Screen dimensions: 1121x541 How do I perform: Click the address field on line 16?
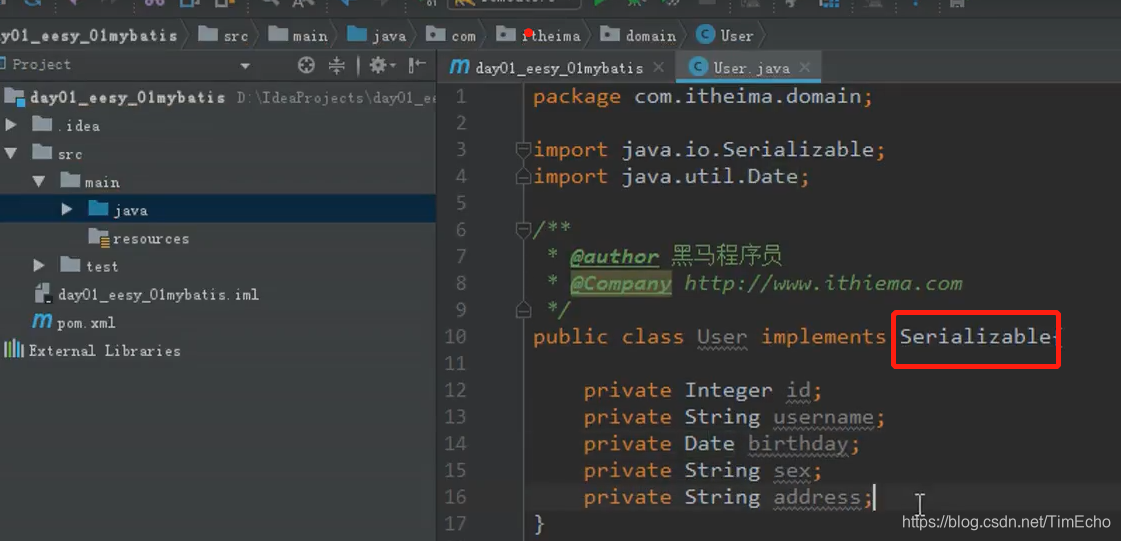816,497
